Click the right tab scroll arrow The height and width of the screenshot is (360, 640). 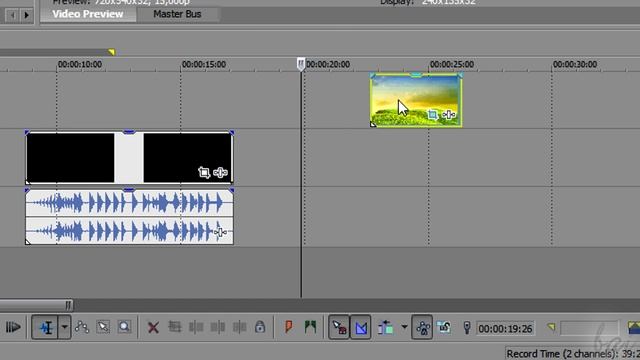(27, 16)
